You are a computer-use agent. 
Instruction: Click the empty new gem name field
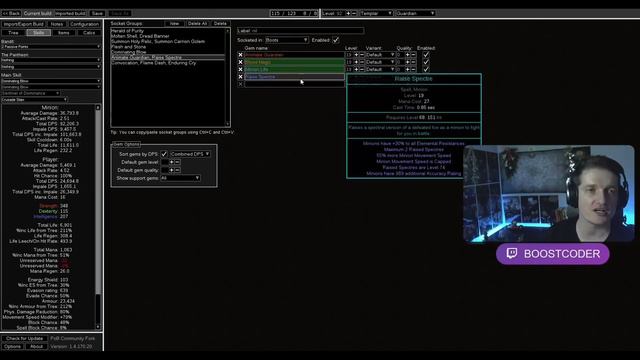point(294,84)
